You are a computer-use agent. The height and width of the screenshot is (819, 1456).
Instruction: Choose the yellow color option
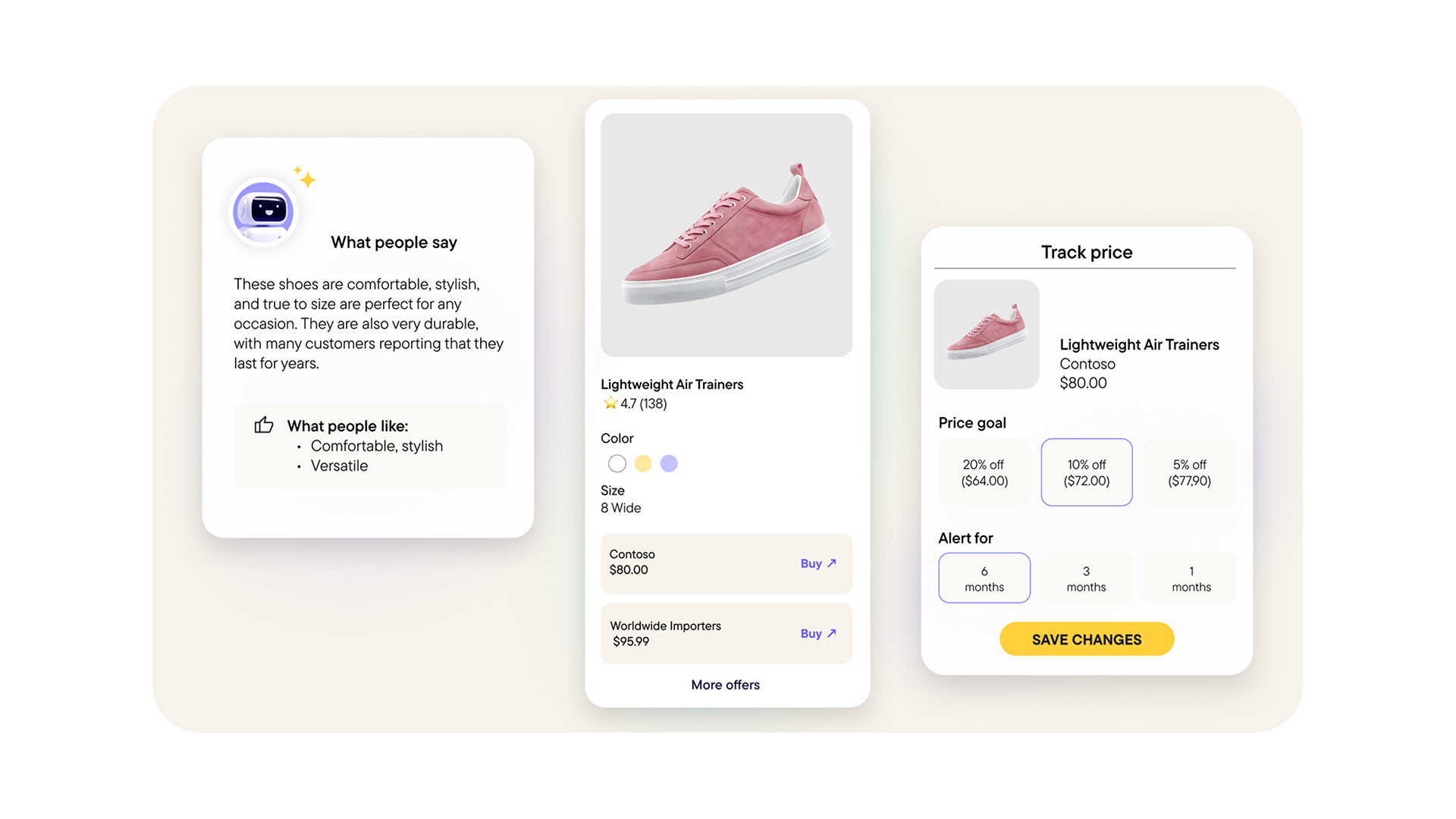point(643,463)
